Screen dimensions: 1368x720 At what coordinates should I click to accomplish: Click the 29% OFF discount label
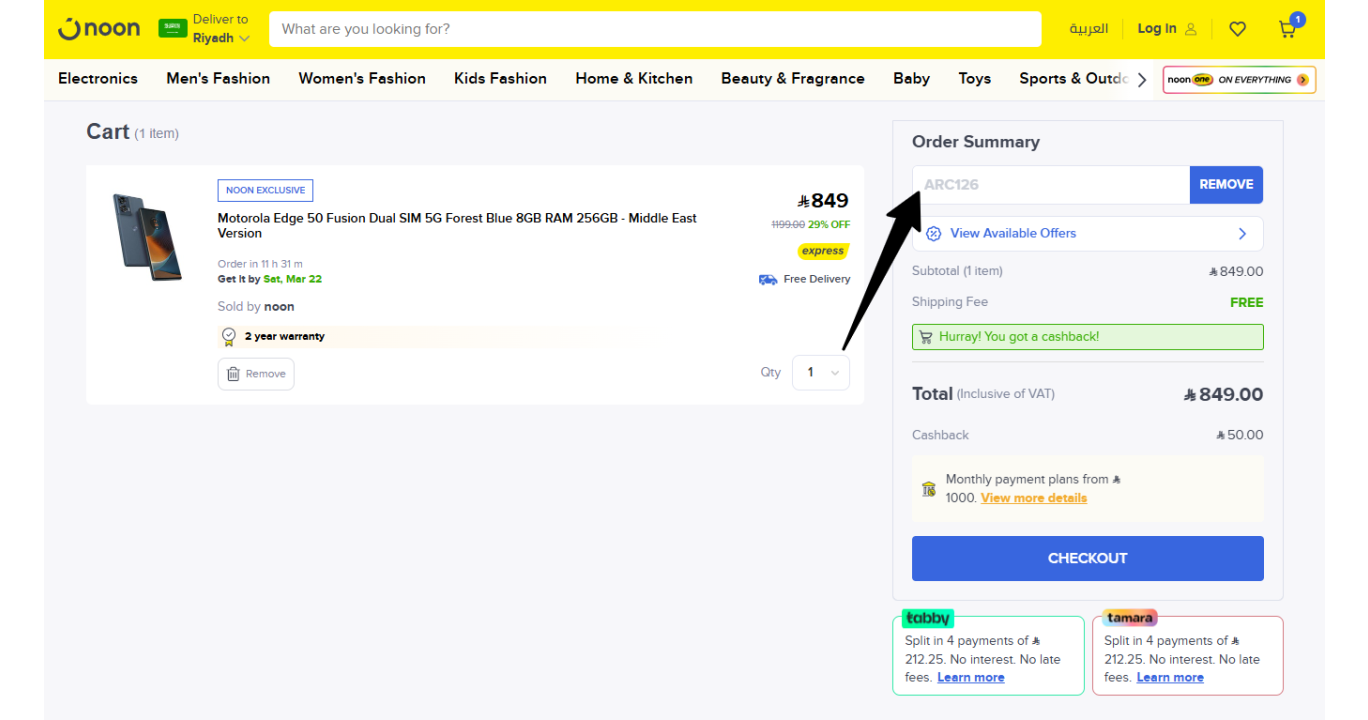point(829,225)
